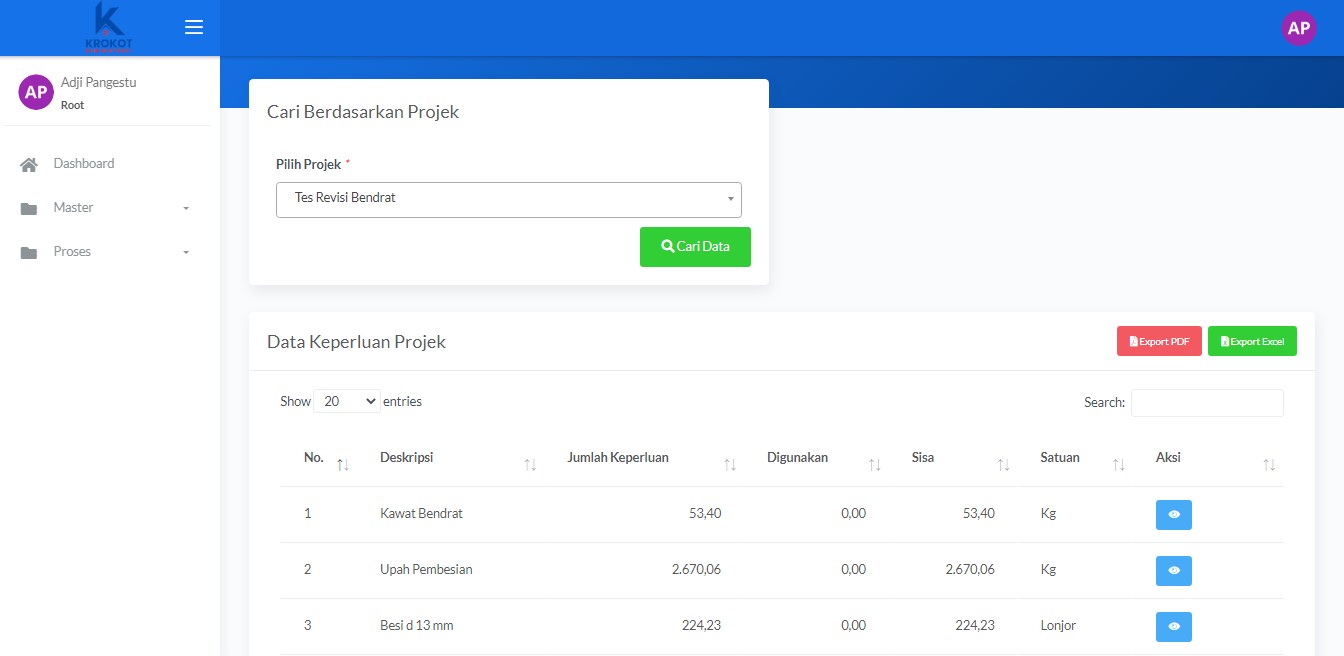View details for Kawat Bendrat row

click(x=1173, y=514)
